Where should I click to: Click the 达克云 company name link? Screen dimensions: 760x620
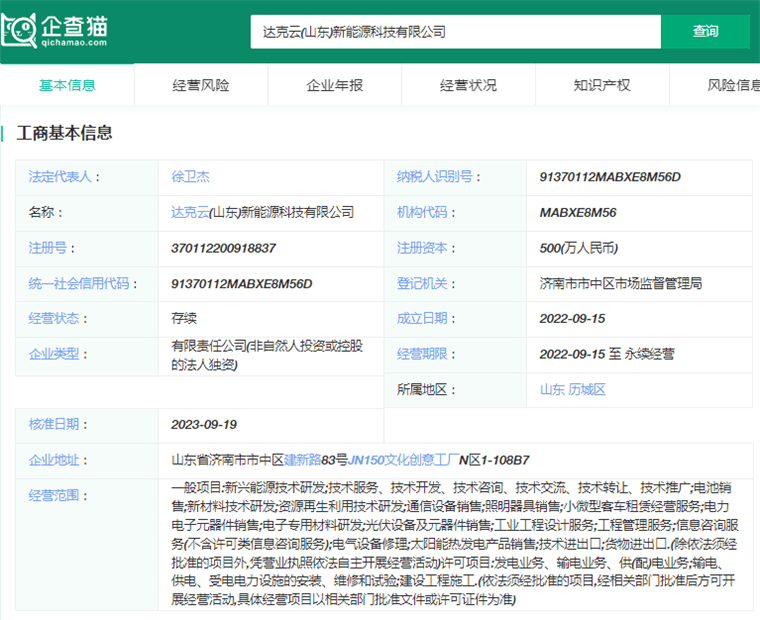point(190,212)
